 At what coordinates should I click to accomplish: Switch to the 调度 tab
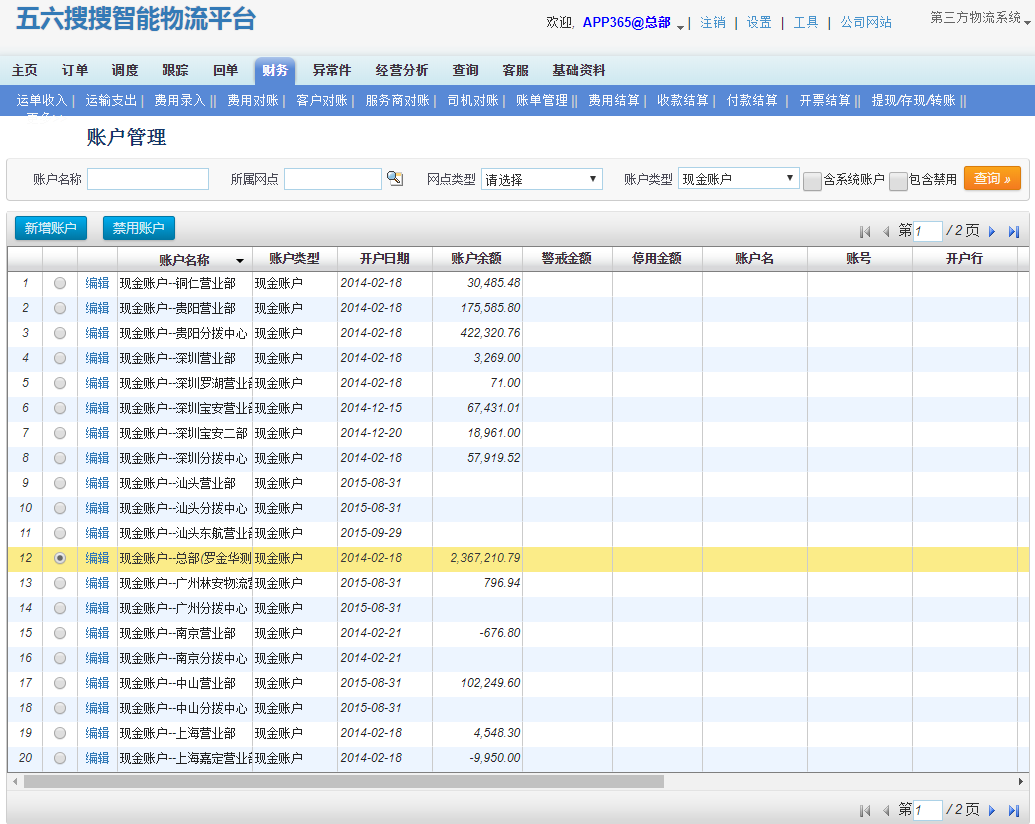pyautogui.click(x=125, y=71)
